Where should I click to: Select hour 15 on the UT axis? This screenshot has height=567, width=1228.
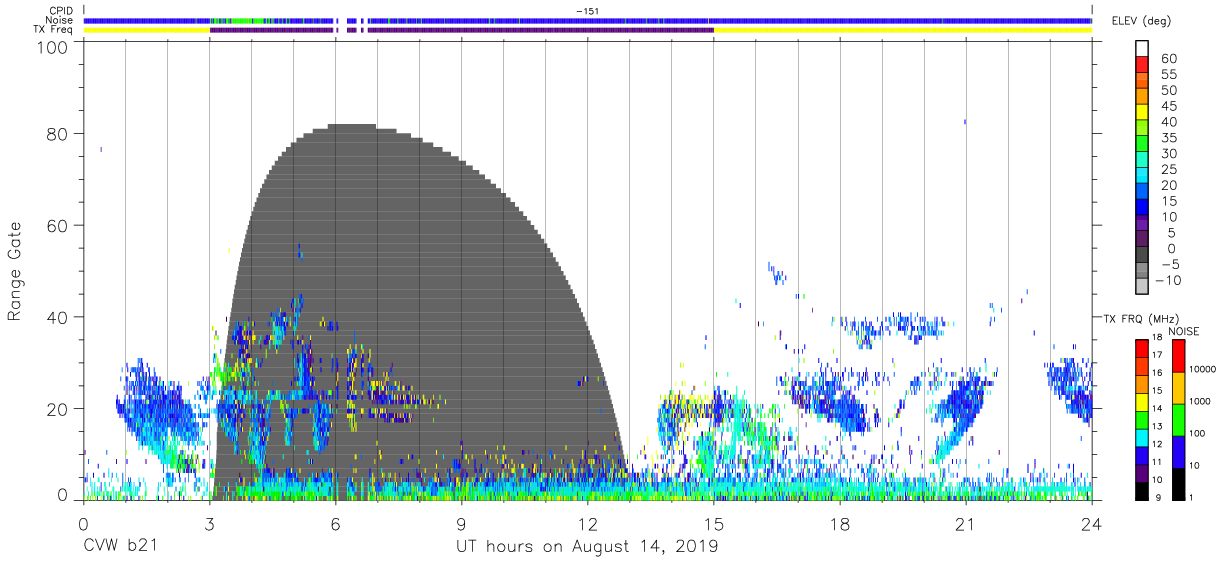tap(713, 523)
